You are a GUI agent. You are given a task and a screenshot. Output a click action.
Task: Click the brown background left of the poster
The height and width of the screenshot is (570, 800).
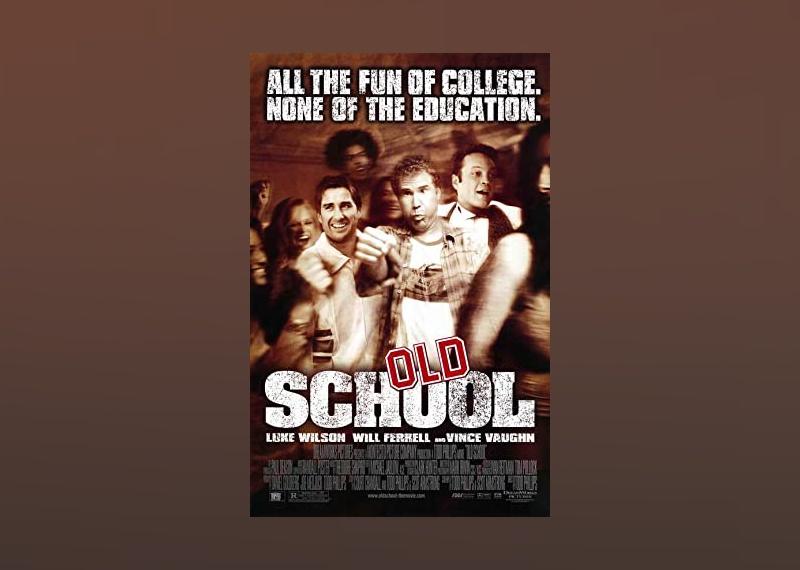click(x=125, y=285)
